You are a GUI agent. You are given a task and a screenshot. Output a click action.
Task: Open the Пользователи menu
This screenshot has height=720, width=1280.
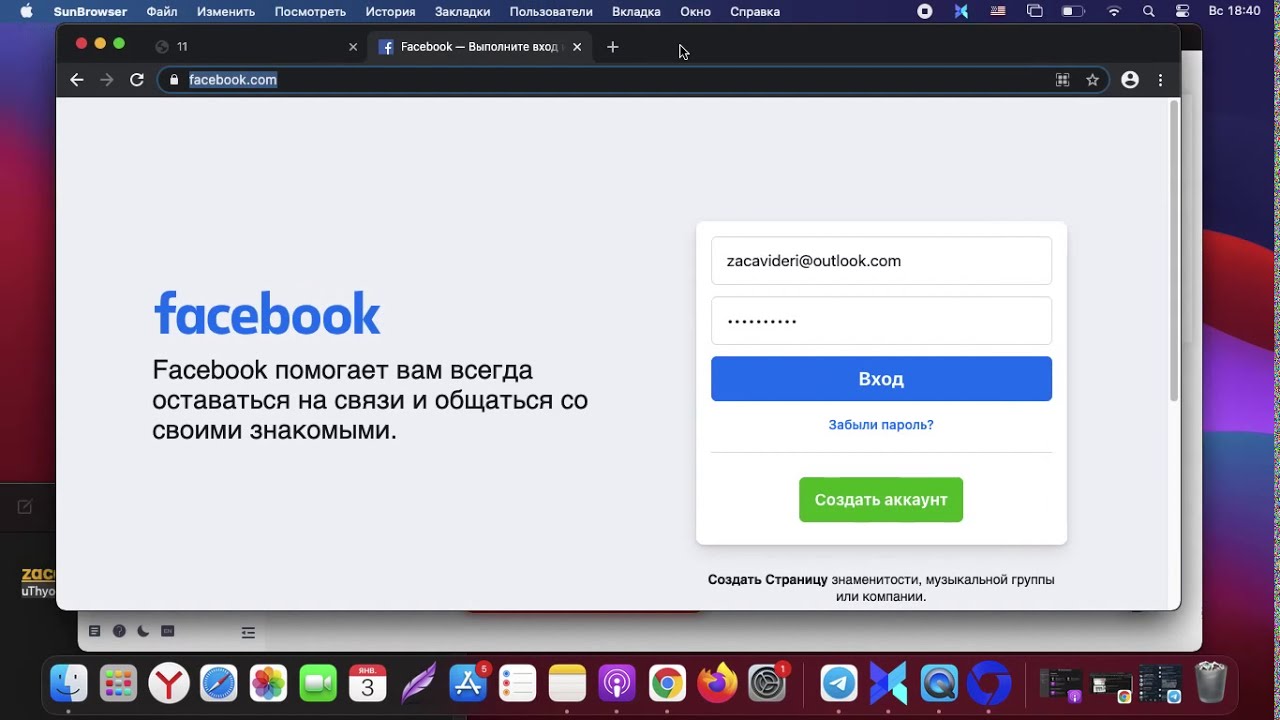[551, 12]
